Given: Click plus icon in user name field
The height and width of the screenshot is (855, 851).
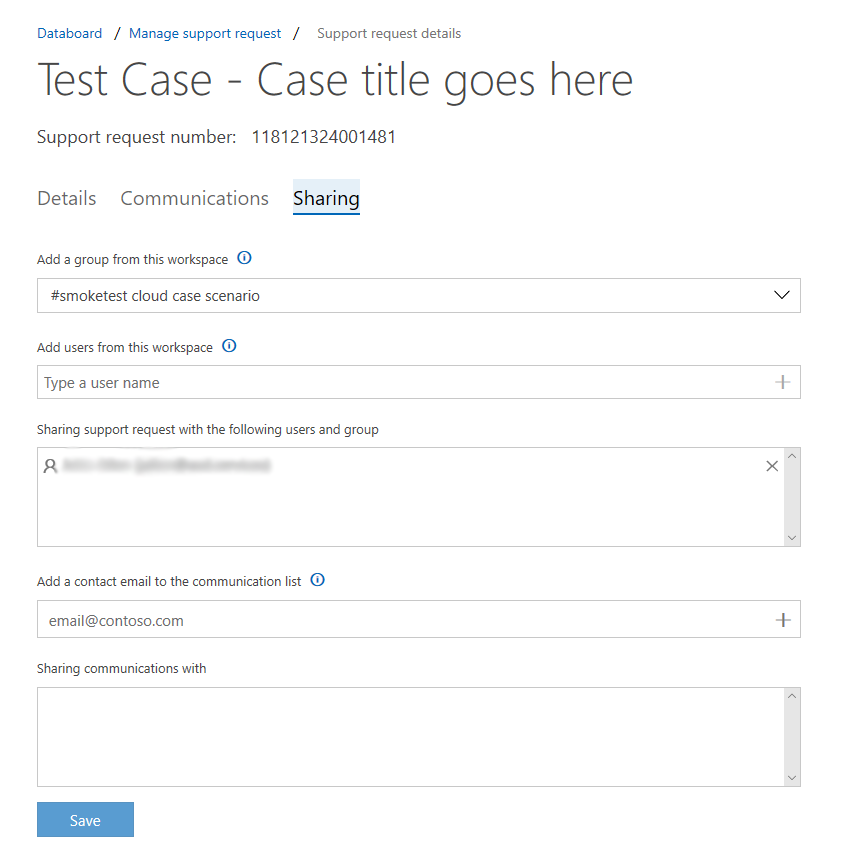Looking at the screenshot, I should pyautogui.click(x=782, y=382).
